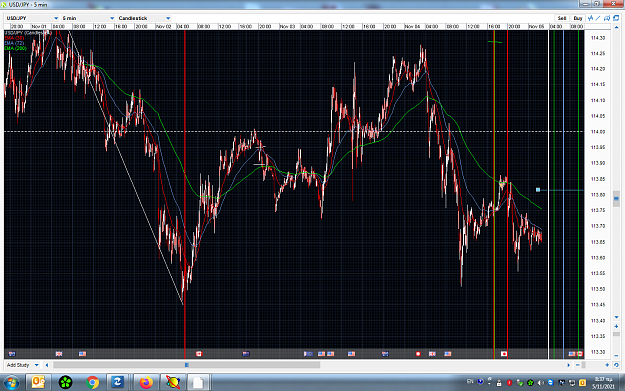Select the draw trend line tool
625x391 pixels.
pos(598,18)
